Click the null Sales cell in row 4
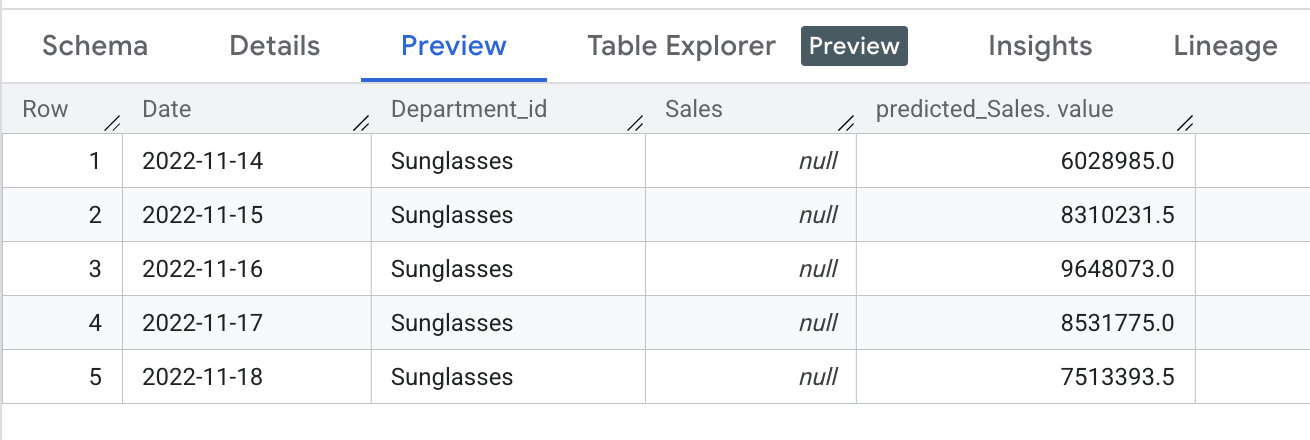Image resolution: width=1310 pixels, height=440 pixels. (818, 323)
